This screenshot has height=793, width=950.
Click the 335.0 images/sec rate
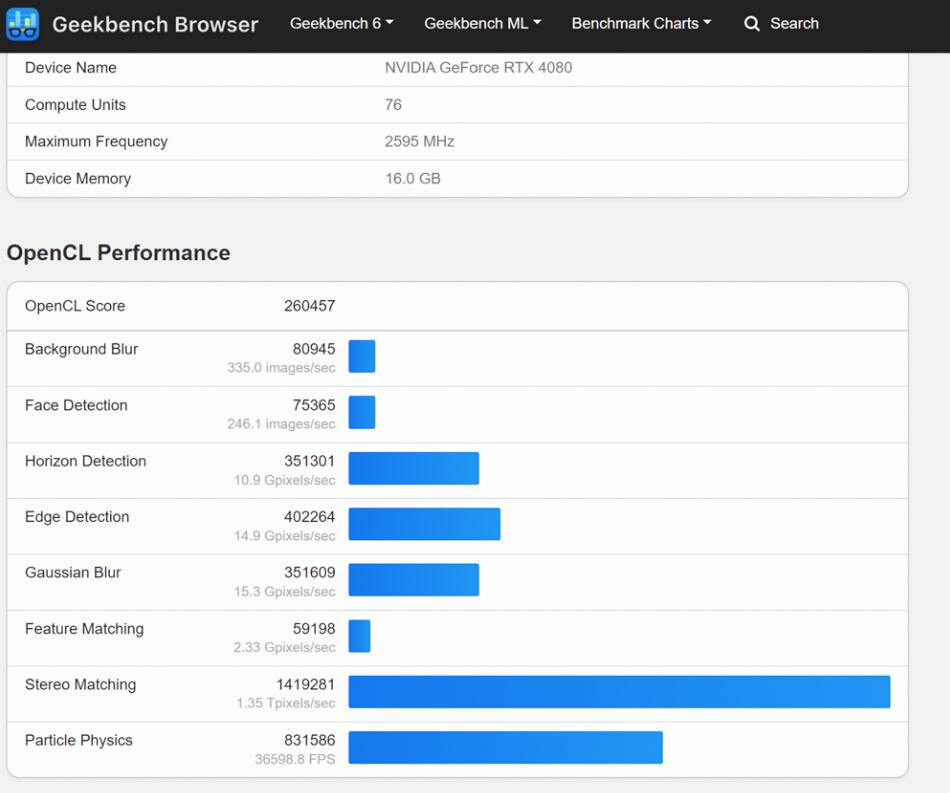281,368
